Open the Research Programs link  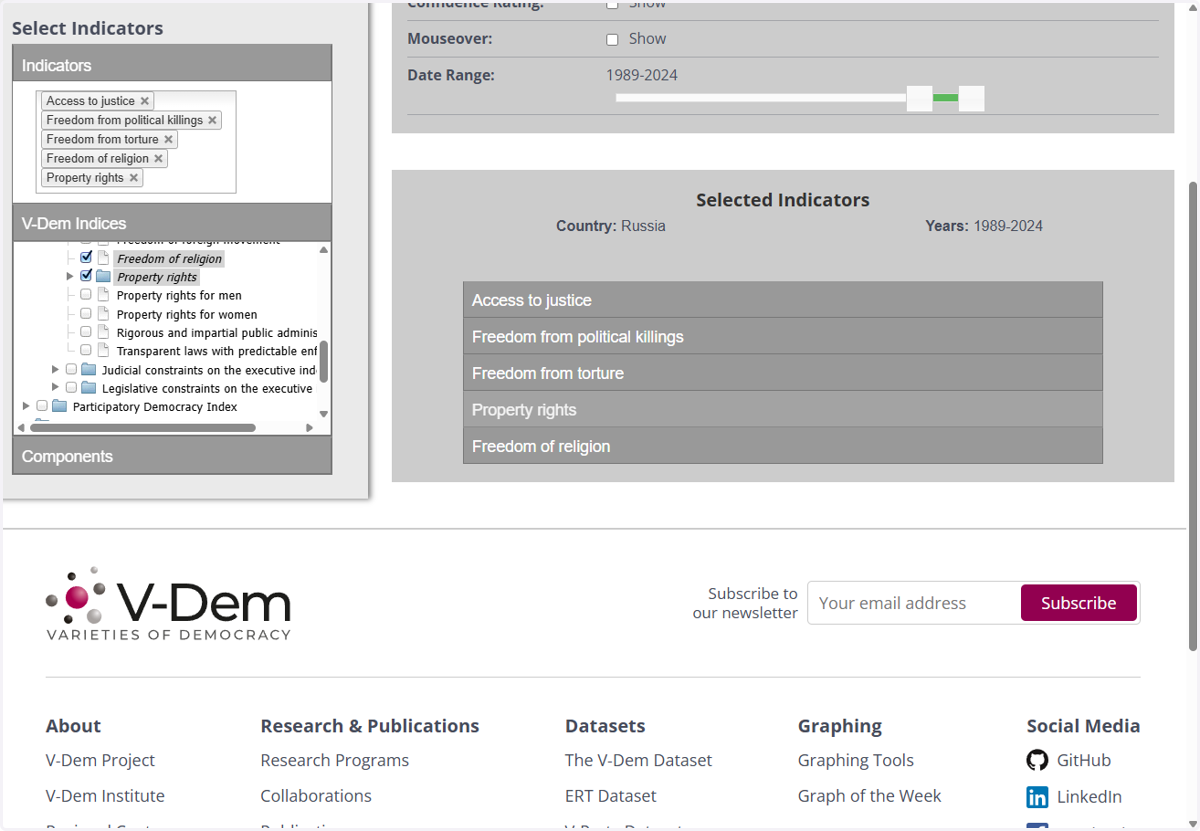pyautogui.click(x=335, y=760)
